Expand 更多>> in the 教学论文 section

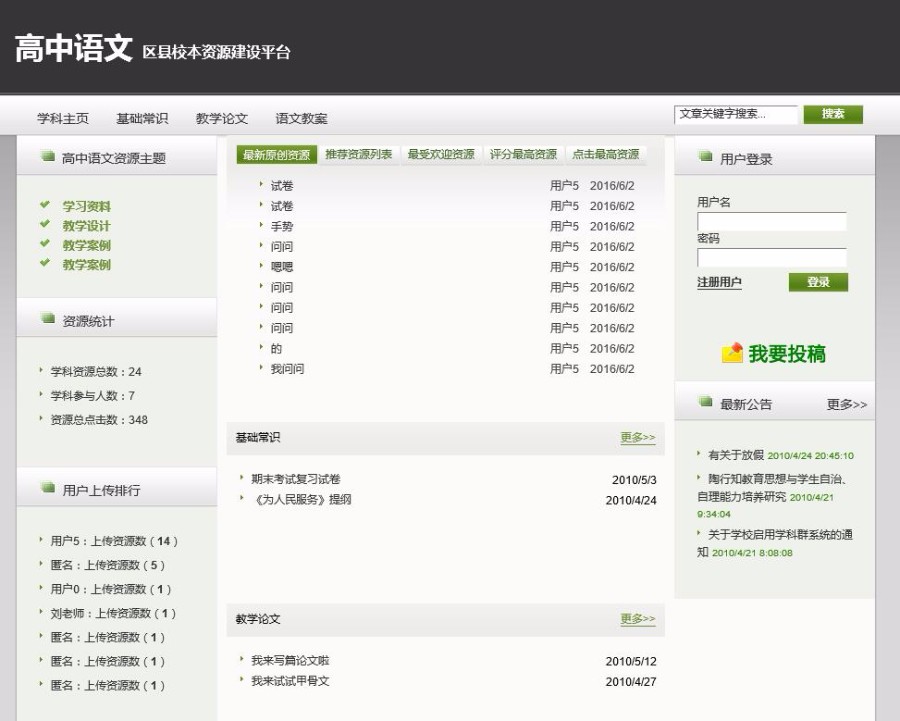pyautogui.click(x=638, y=619)
